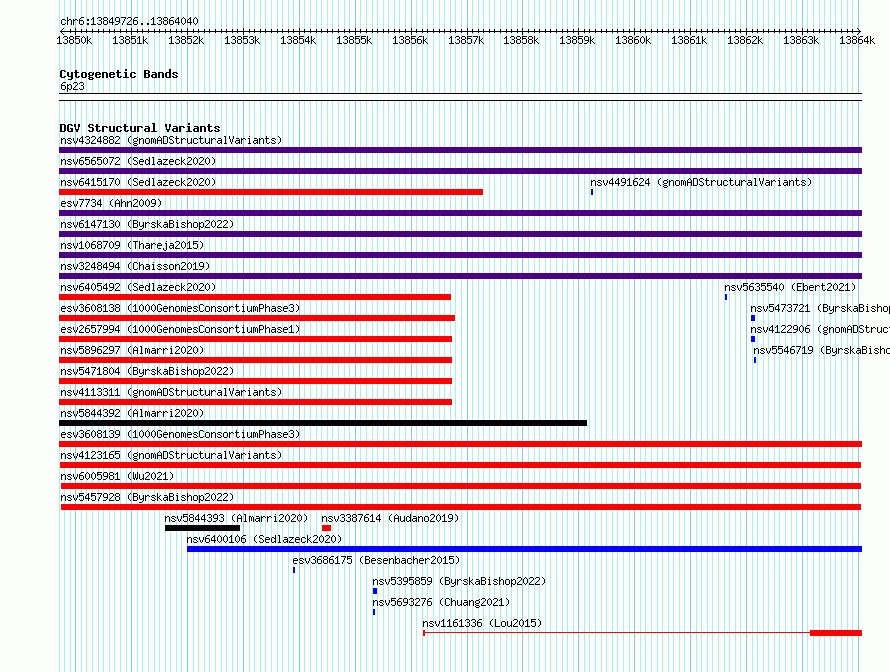Image resolution: width=890 pixels, height=672 pixels.
Task: Click nsv4123165 (gnomADStructuralVariants) label
Action: pos(171,455)
